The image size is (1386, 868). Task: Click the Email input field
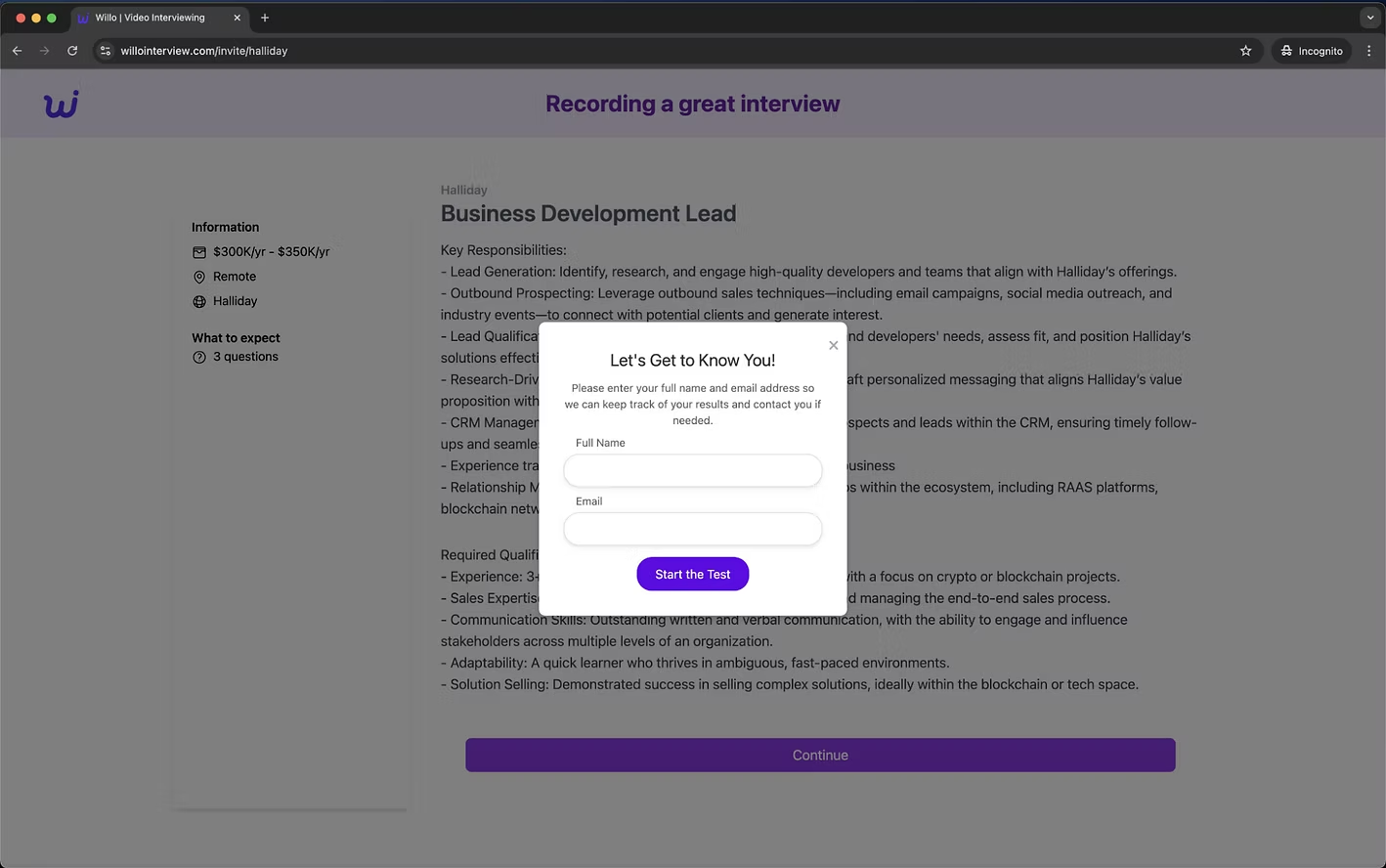pyautogui.click(x=692, y=529)
